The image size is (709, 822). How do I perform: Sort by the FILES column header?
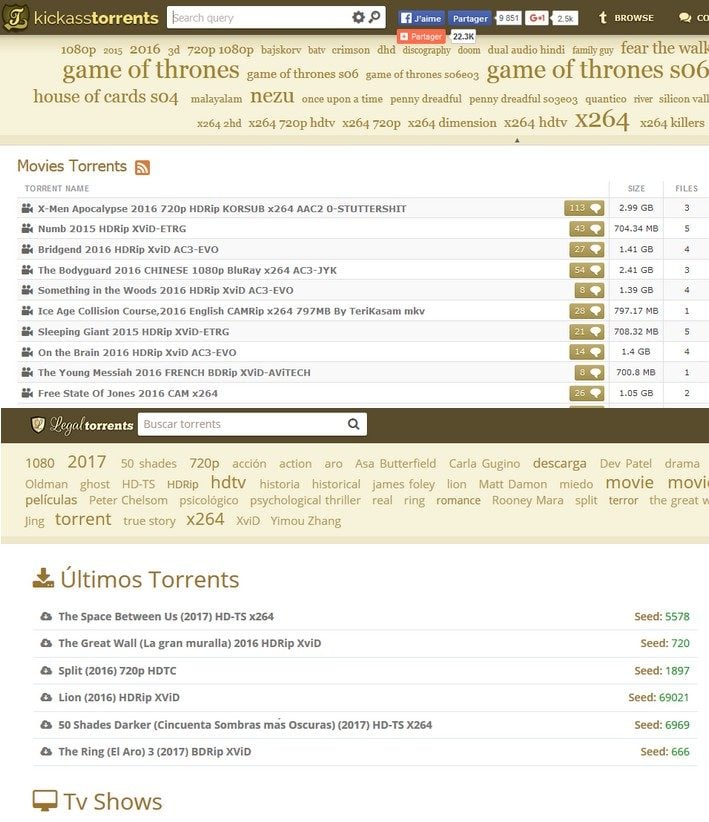(686, 188)
